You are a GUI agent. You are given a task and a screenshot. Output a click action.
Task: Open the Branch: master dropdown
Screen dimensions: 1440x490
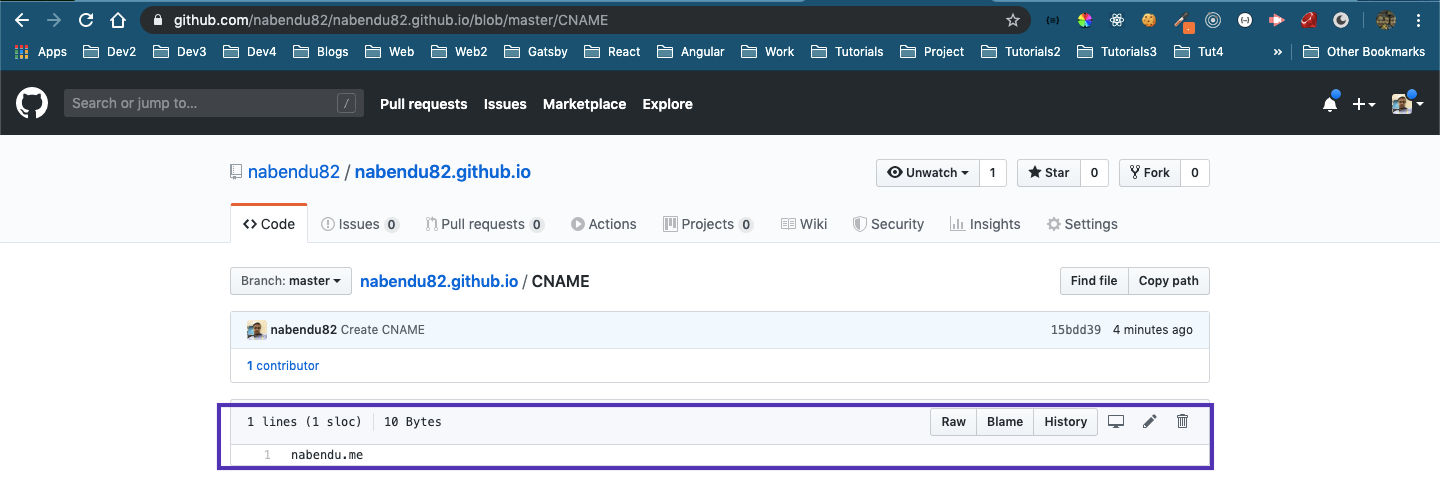point(291,281)
